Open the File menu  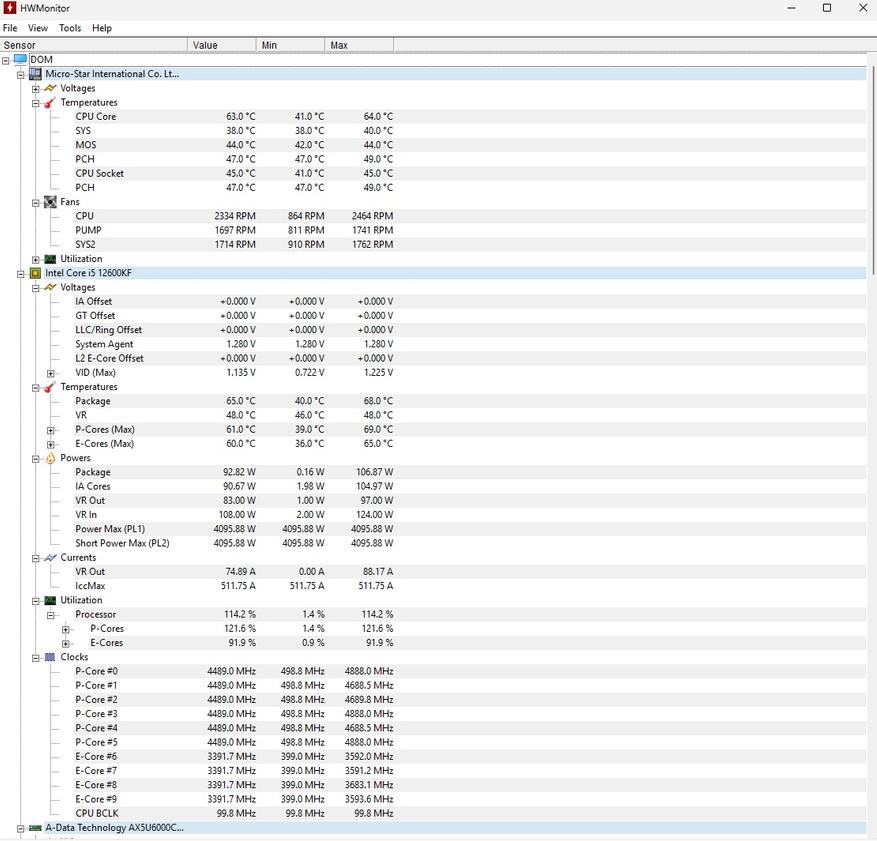(x=10, y=28)
